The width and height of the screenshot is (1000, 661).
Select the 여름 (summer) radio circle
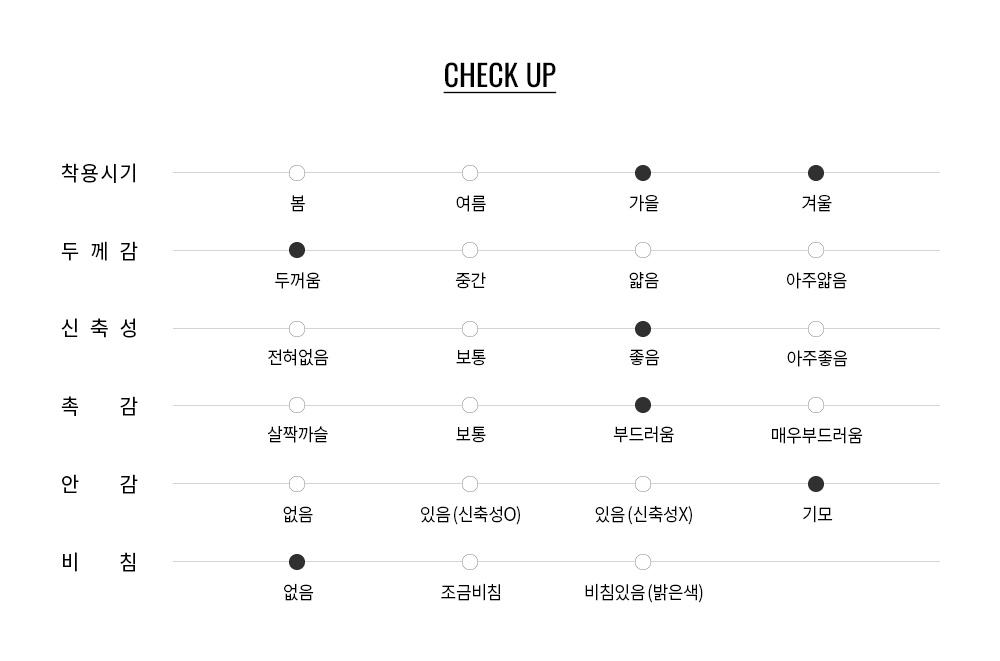[470, 173]
